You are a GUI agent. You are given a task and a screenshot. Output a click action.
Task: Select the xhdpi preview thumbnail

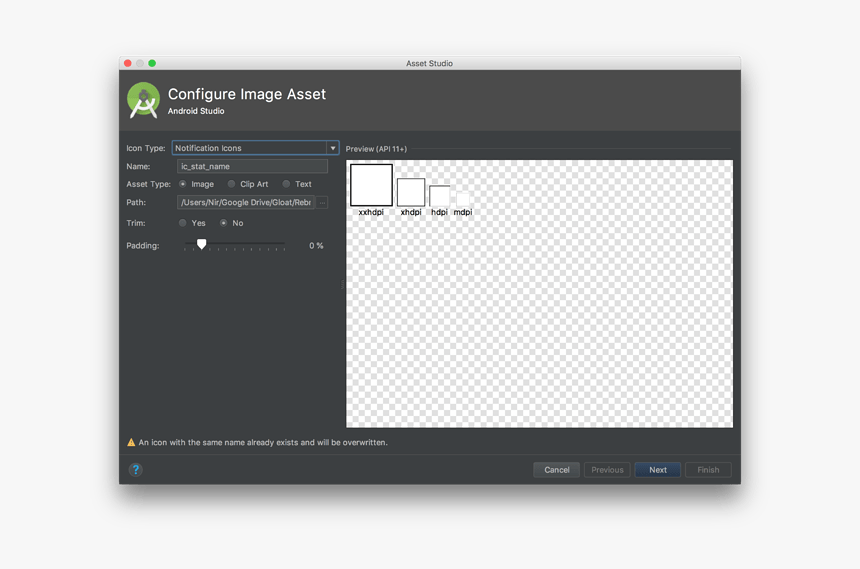pyautogui.click(x=411, y=192)
